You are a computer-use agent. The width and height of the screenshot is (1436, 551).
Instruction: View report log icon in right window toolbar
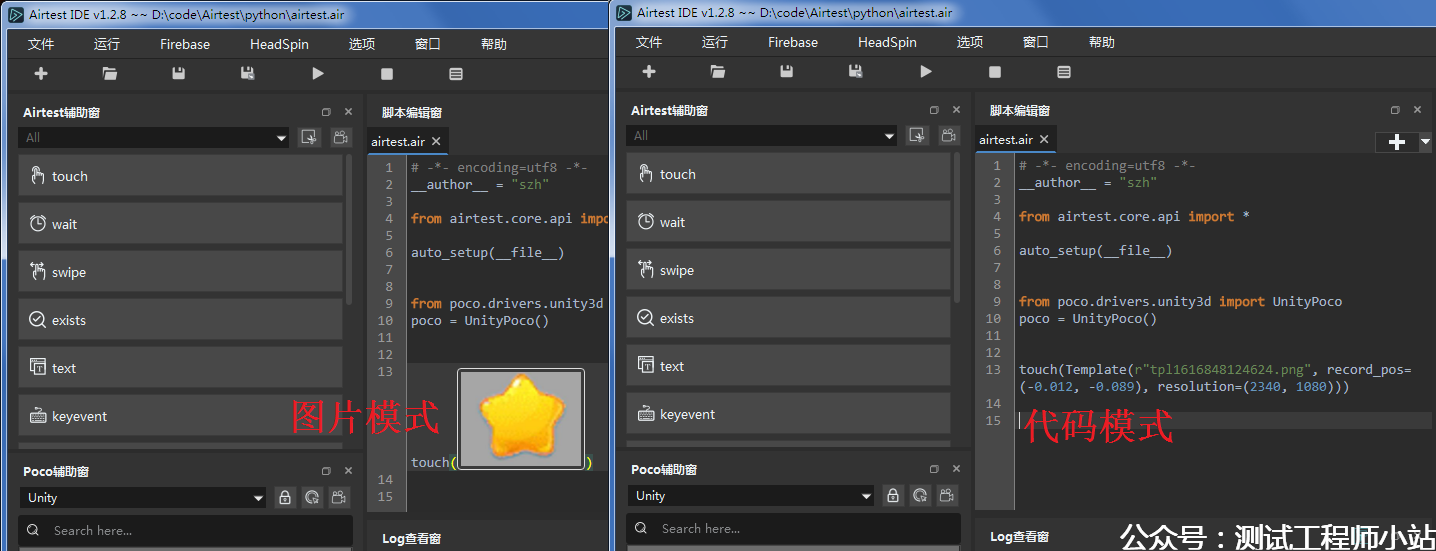[1064, 72]
